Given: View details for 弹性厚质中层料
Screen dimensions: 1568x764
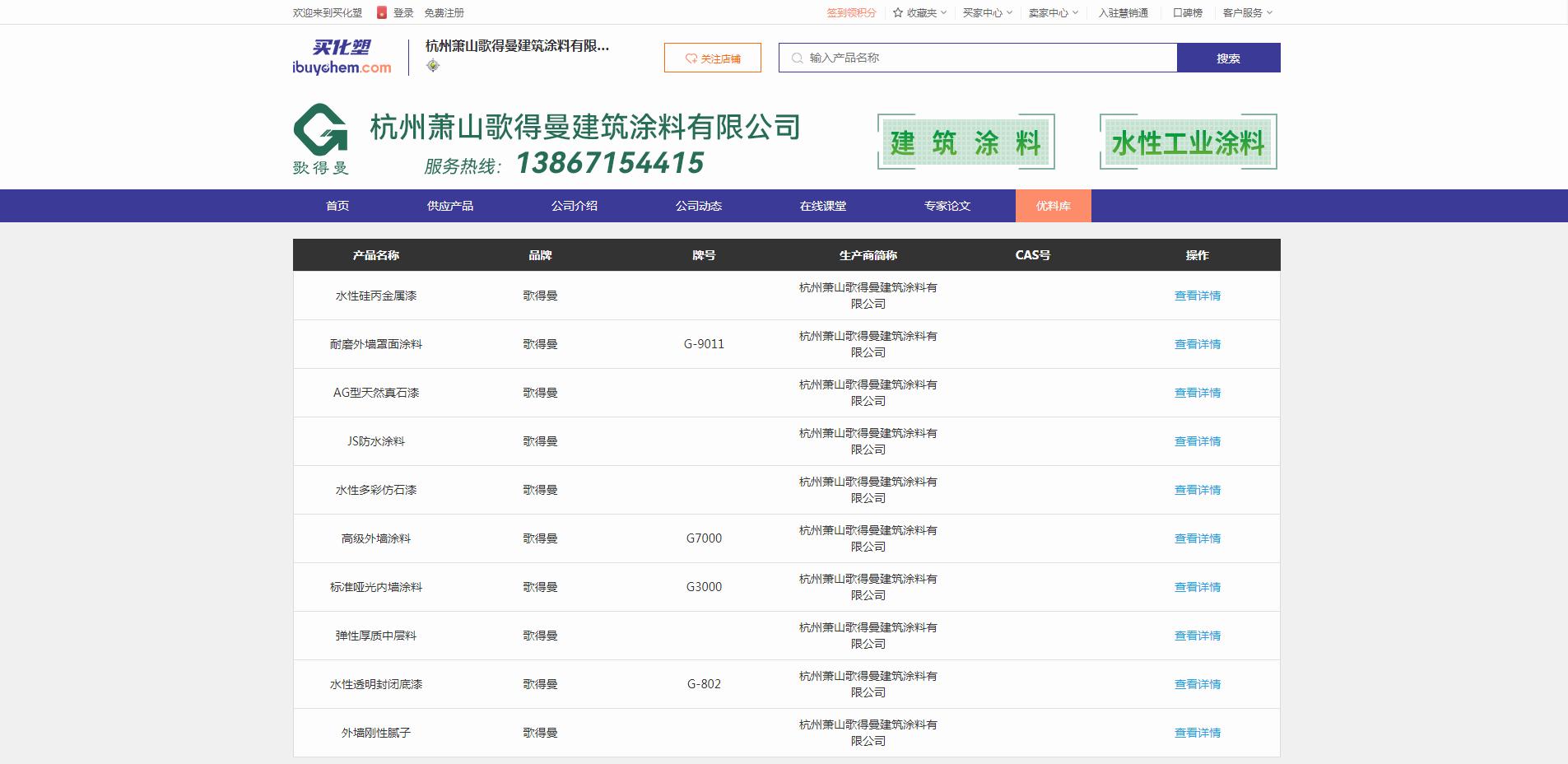Looking at the screenshot, I should pos(1198,636).
